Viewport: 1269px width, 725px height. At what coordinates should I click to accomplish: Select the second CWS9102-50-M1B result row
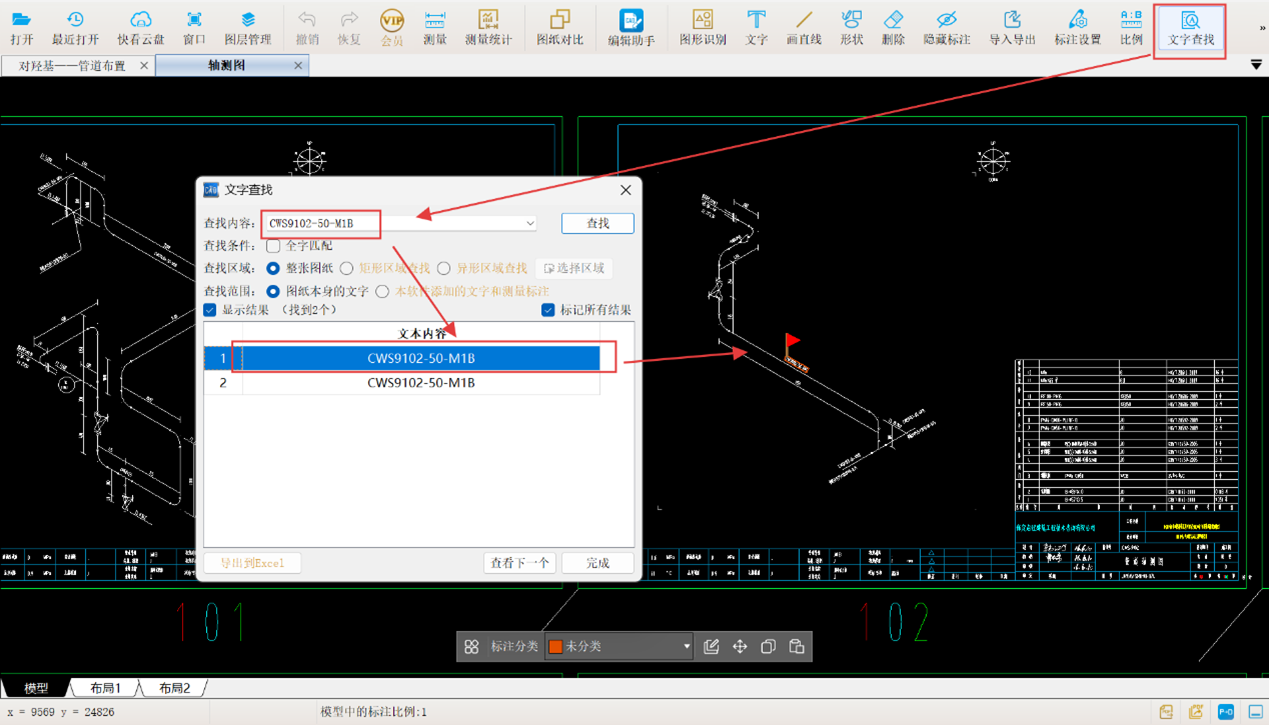click(420, 383)
